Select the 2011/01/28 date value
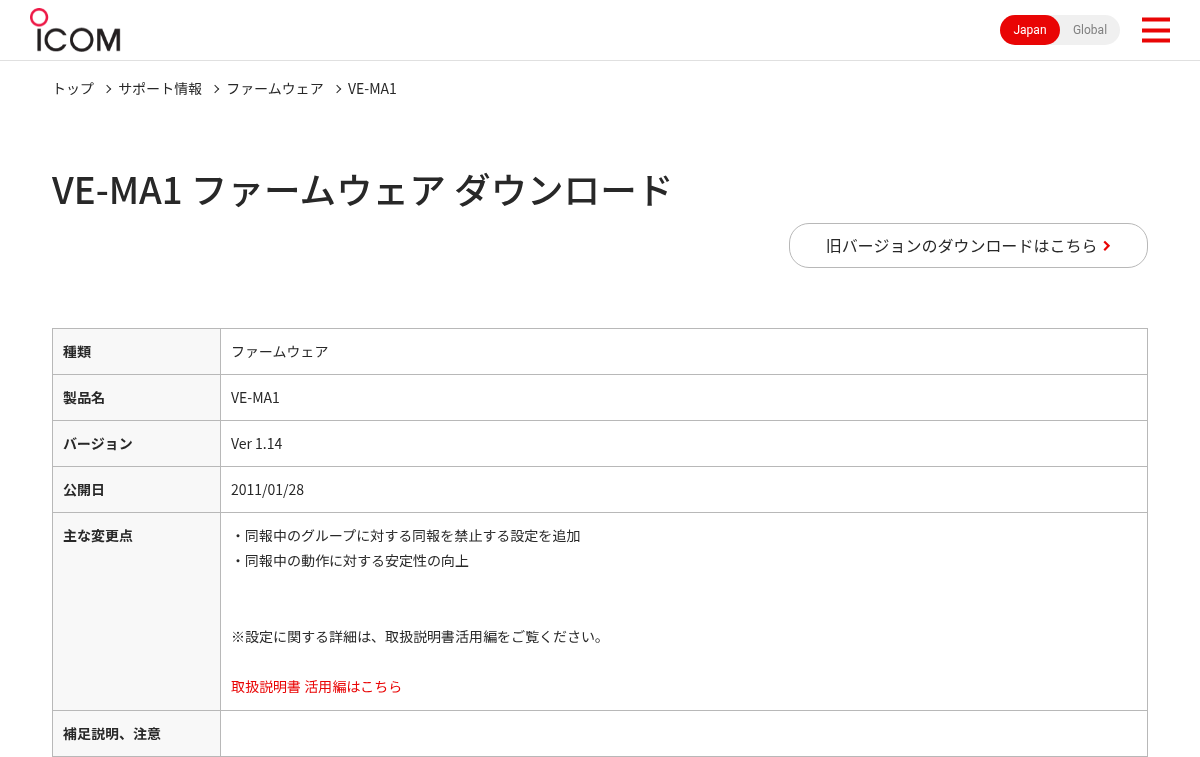Viewport: 1200px width, 757px height. [x=267, y=489]
